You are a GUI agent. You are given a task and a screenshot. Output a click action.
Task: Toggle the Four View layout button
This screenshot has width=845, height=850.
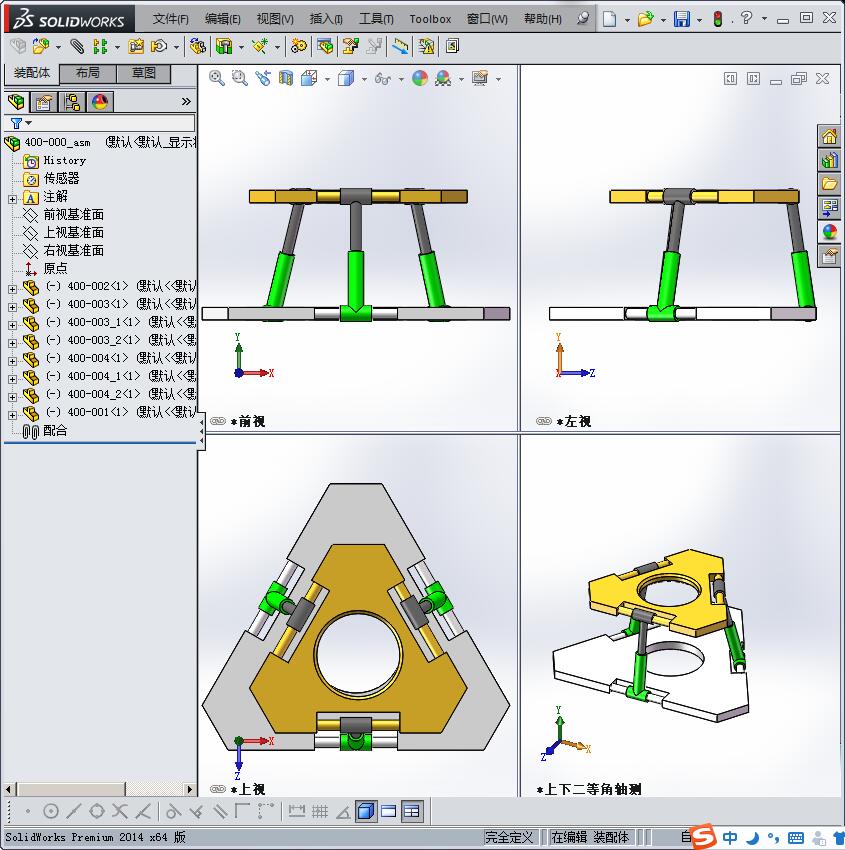412,812
